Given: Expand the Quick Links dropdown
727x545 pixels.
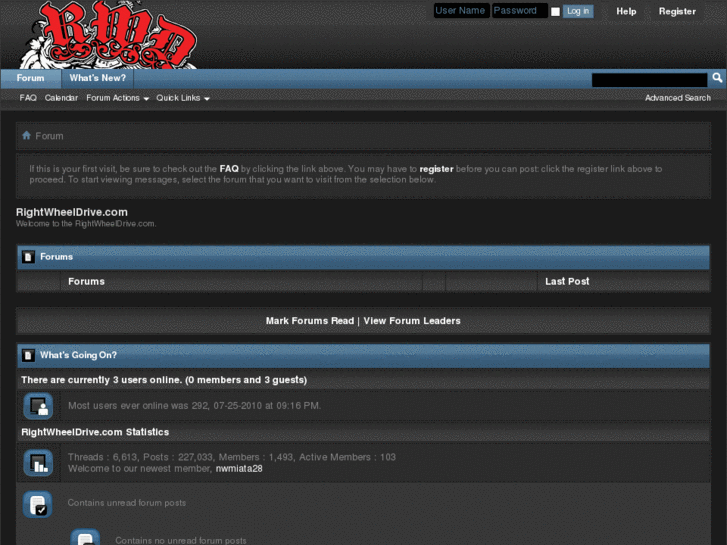Looking at the screenshot, I should pos(183,98).
